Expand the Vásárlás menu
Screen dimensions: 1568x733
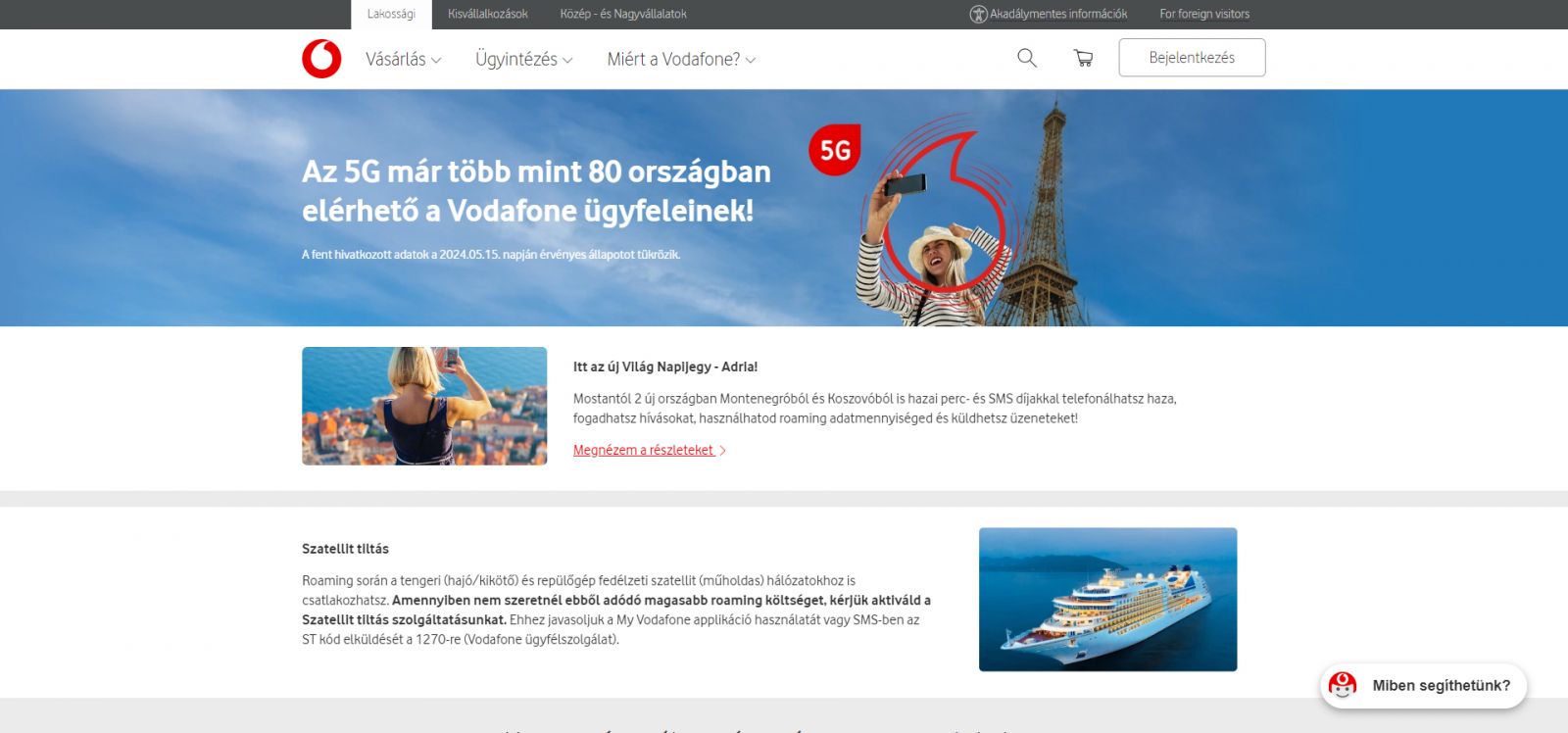click(x=404, y=59)
